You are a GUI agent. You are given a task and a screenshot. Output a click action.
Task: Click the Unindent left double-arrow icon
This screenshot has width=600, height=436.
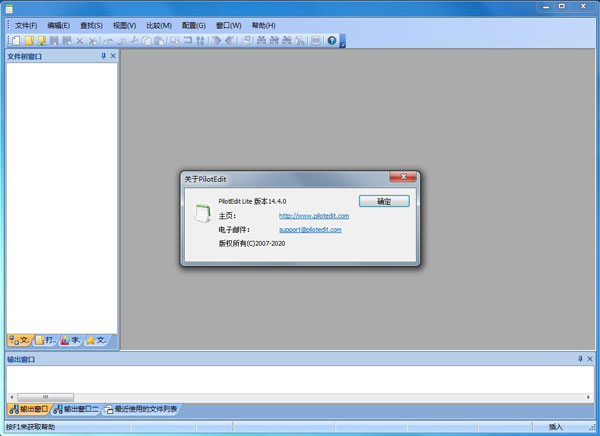[x=229, y=40]
